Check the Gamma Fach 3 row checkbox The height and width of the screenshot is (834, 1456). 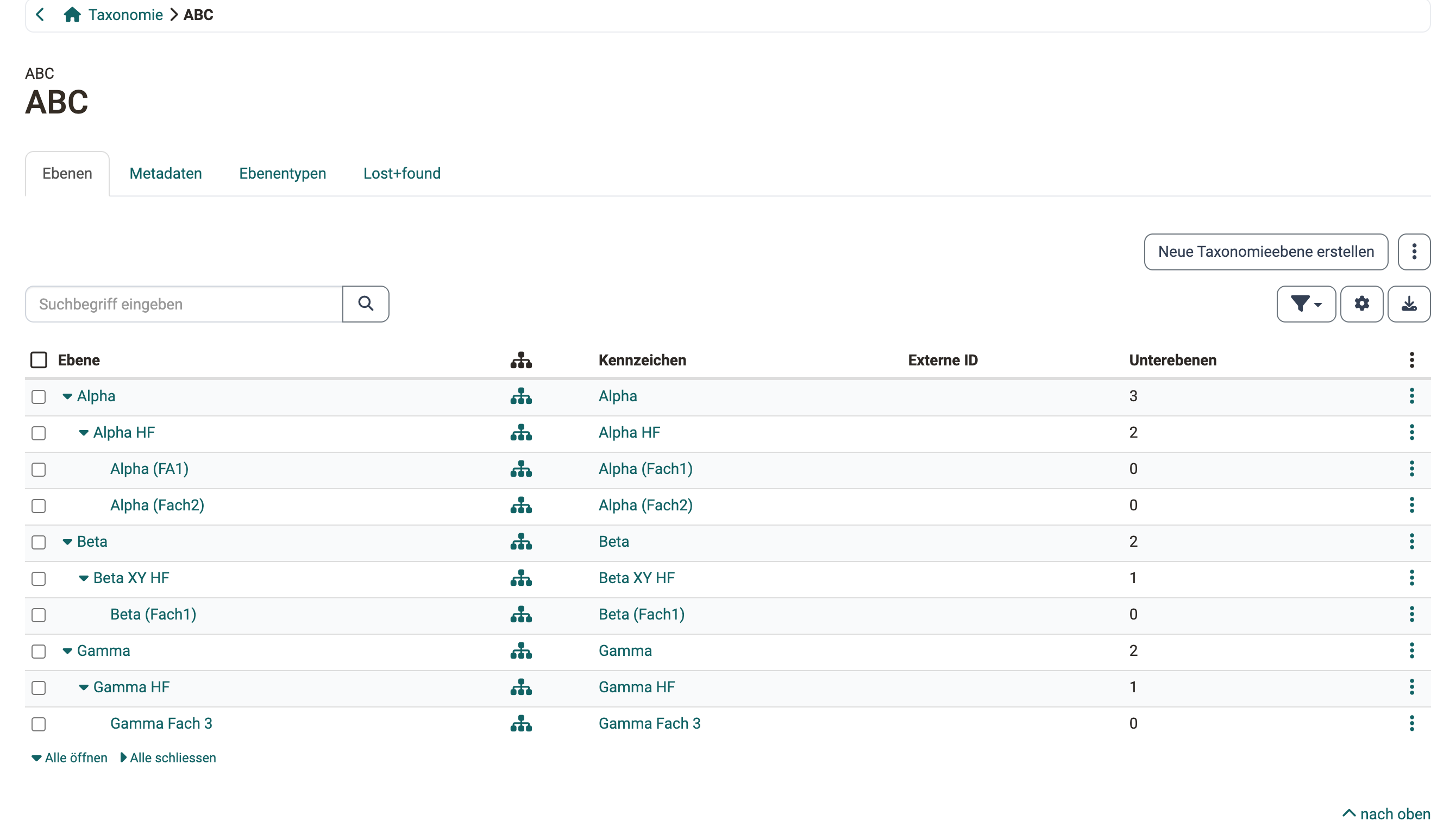pyautogui.click(x=39, y=725)
